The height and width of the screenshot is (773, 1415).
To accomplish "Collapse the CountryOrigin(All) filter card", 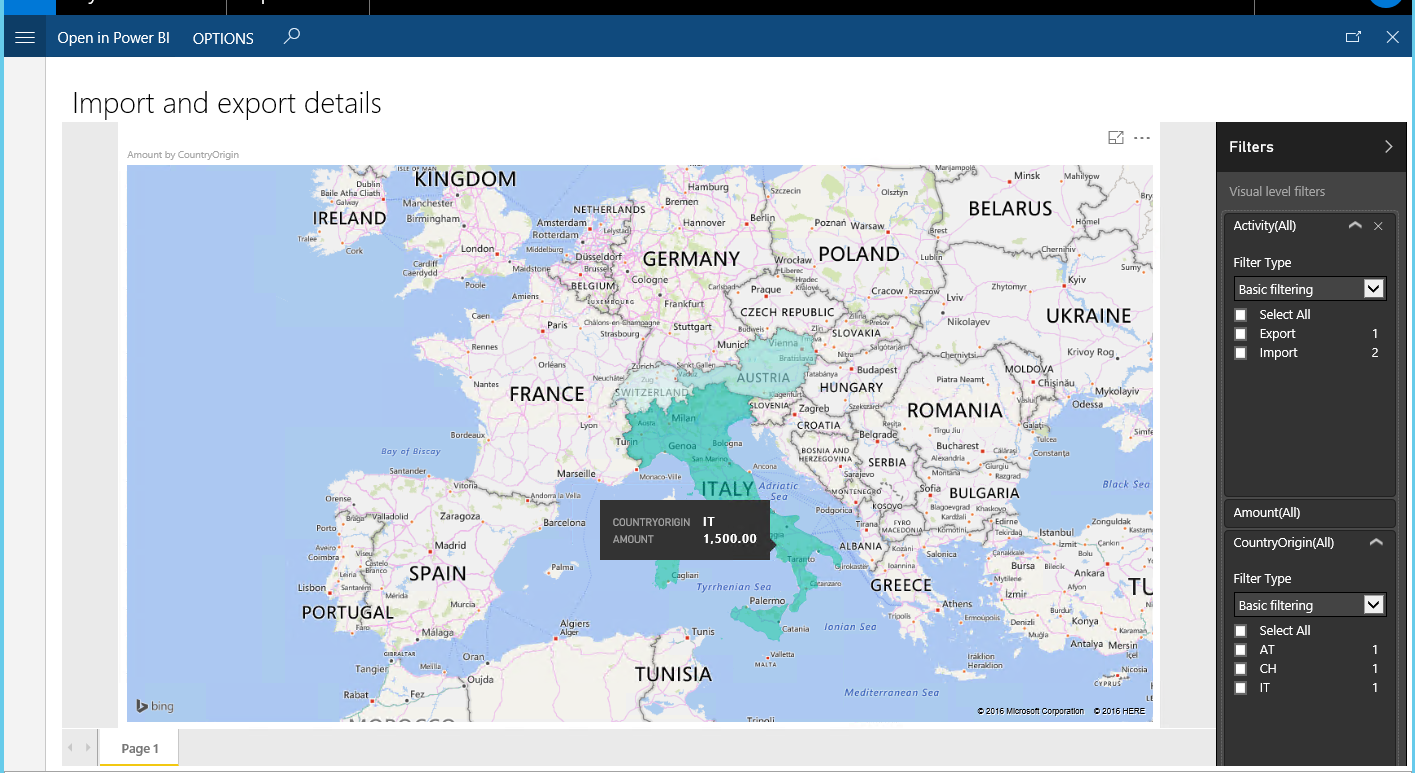I will click(x=1376, y=543).
